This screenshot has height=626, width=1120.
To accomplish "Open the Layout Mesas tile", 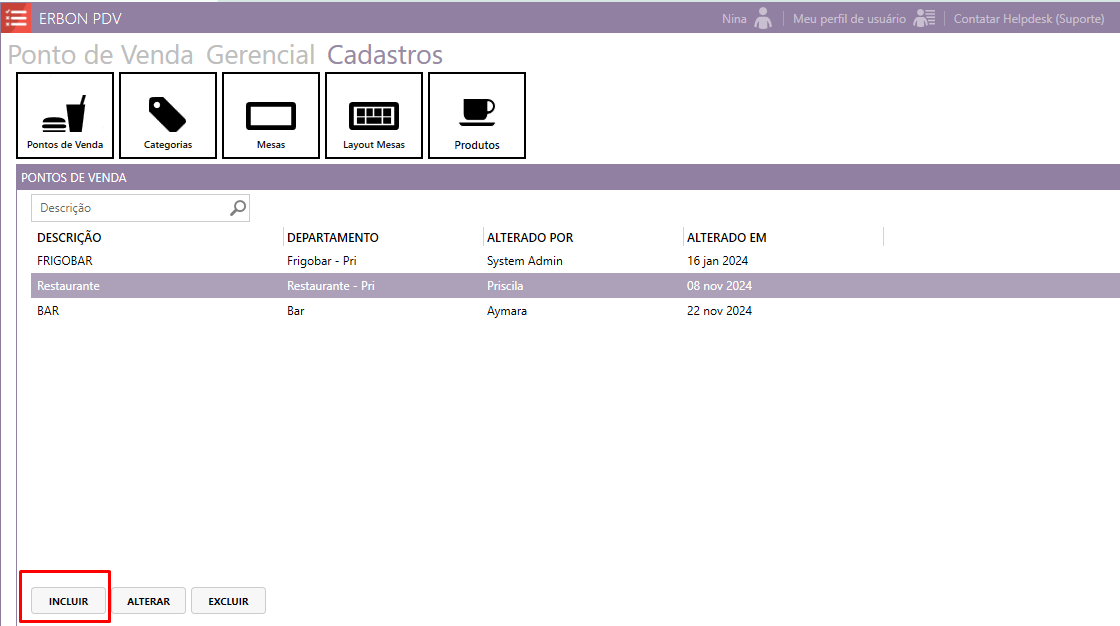I will 374,116.
